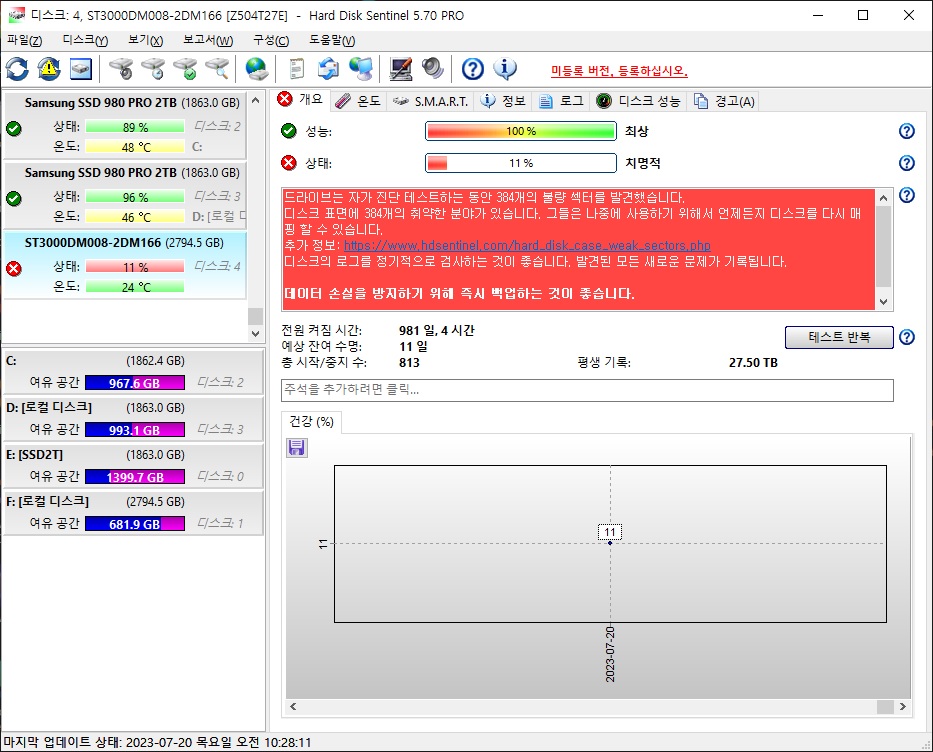Select the F: [로컬 디스크] partition
This screenshot has width=933, height=752.
[133, 513]
